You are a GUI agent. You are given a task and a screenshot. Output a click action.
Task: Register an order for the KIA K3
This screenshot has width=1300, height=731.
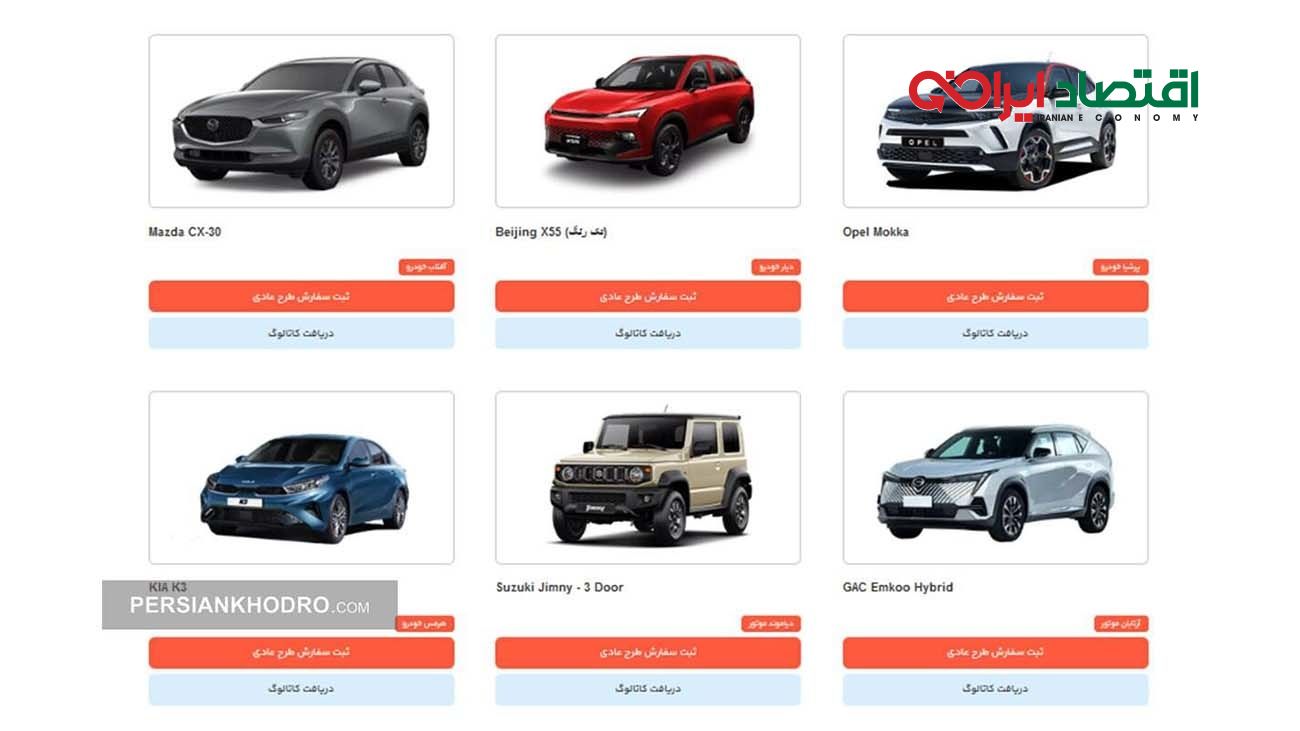[301, 652]
